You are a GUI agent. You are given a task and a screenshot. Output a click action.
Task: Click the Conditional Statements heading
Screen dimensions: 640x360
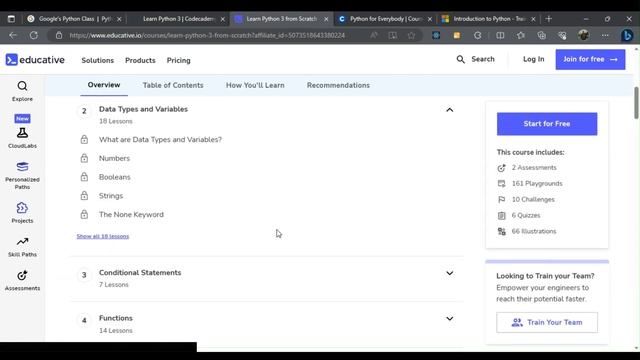[140, 273]
